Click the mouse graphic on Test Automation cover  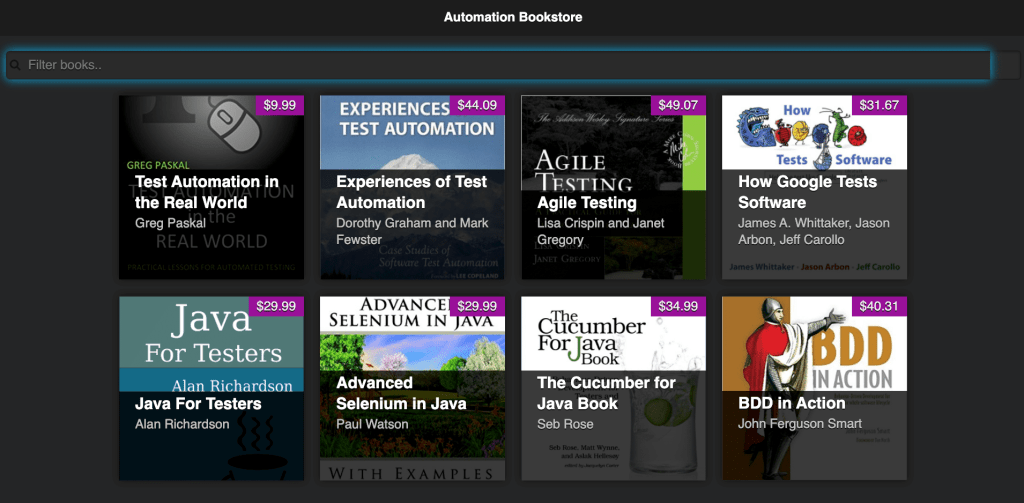pos(232,126)
